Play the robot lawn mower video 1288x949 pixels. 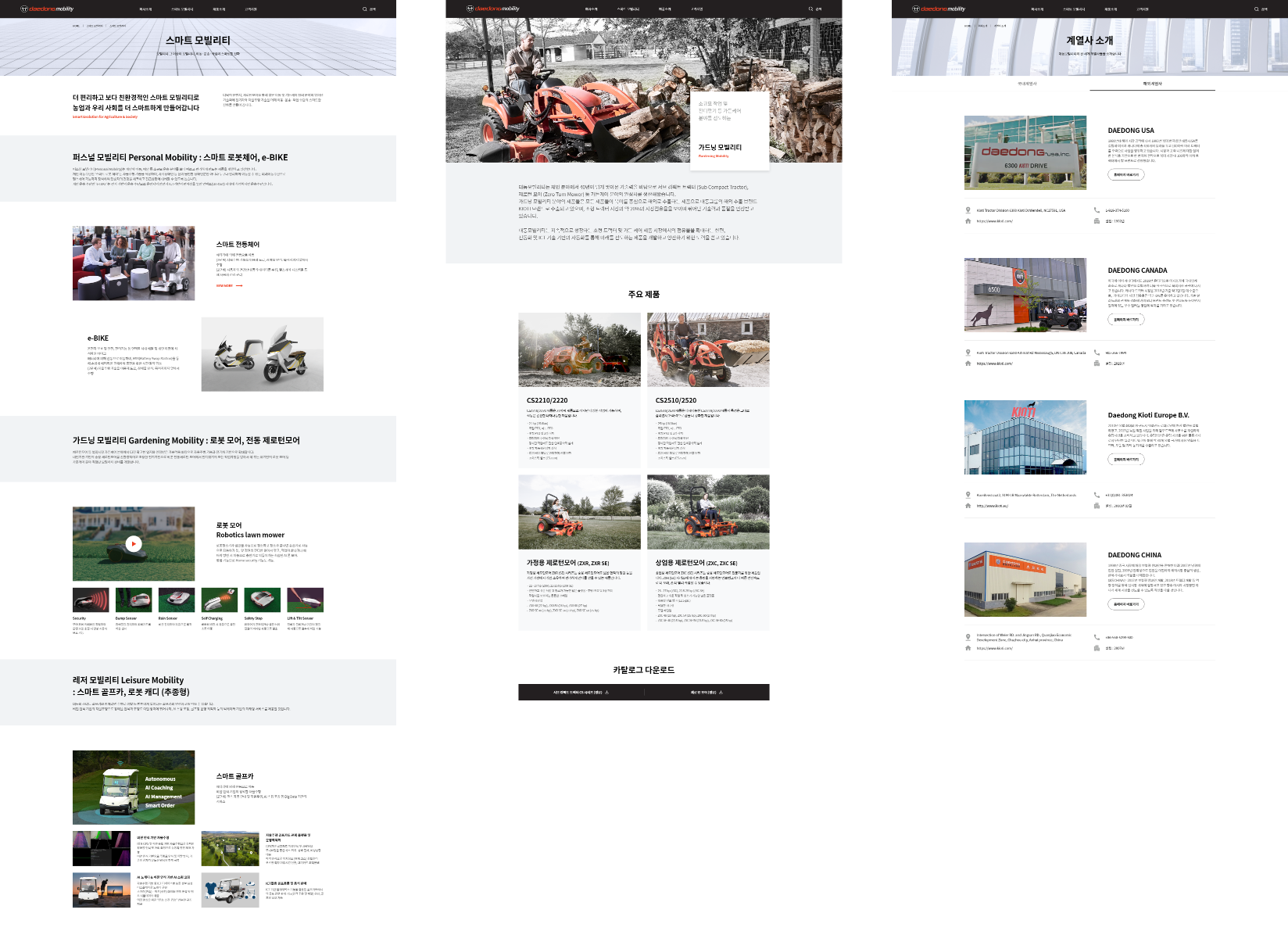(134, 544)
